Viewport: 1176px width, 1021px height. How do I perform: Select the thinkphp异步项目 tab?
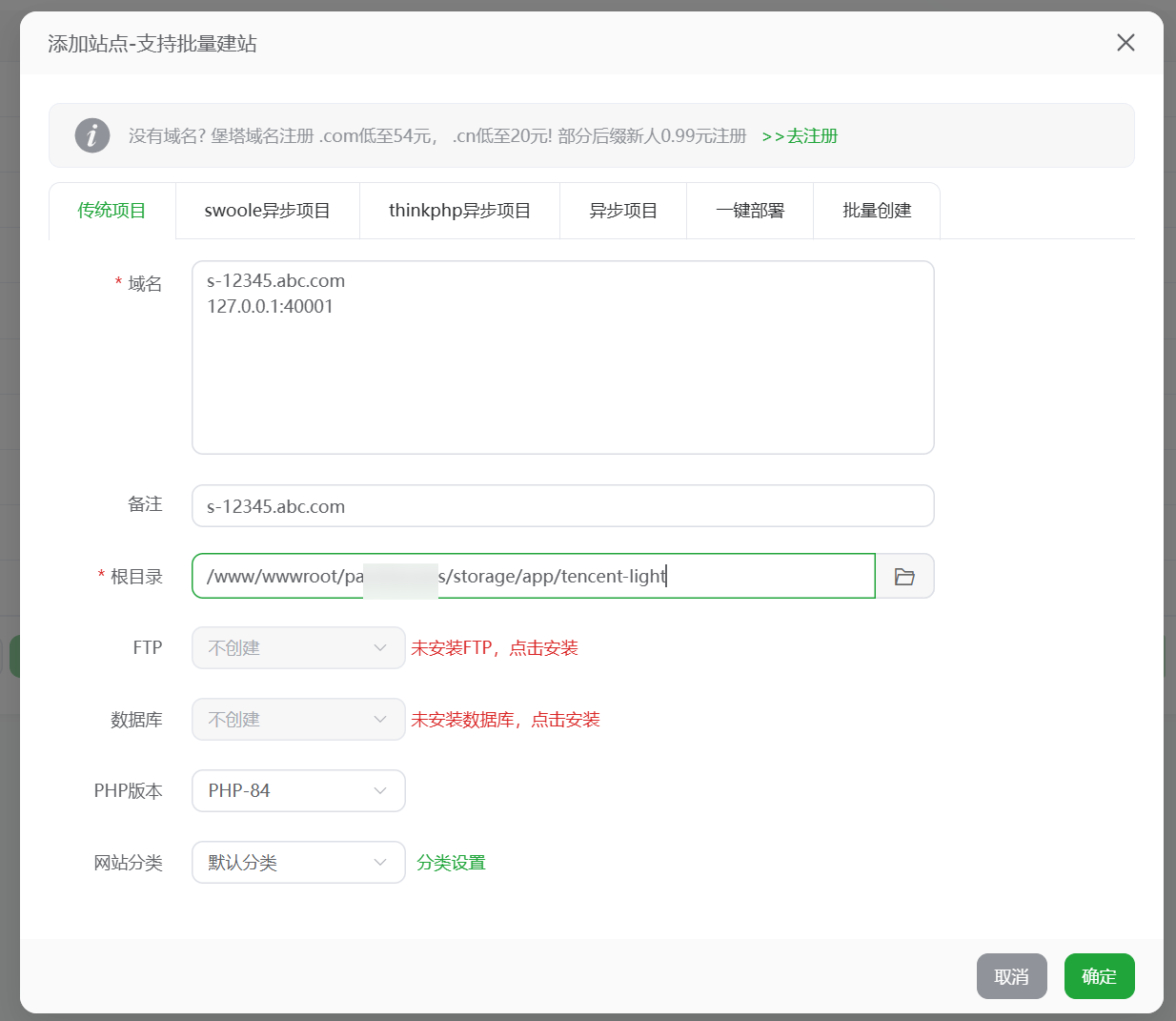point(459,211)
